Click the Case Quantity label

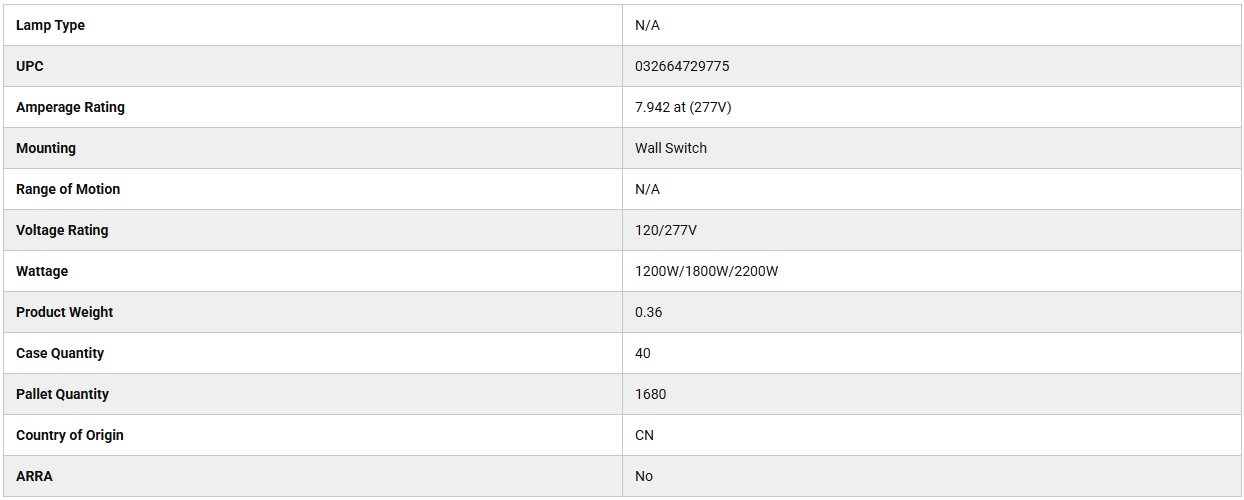(60, 353)
